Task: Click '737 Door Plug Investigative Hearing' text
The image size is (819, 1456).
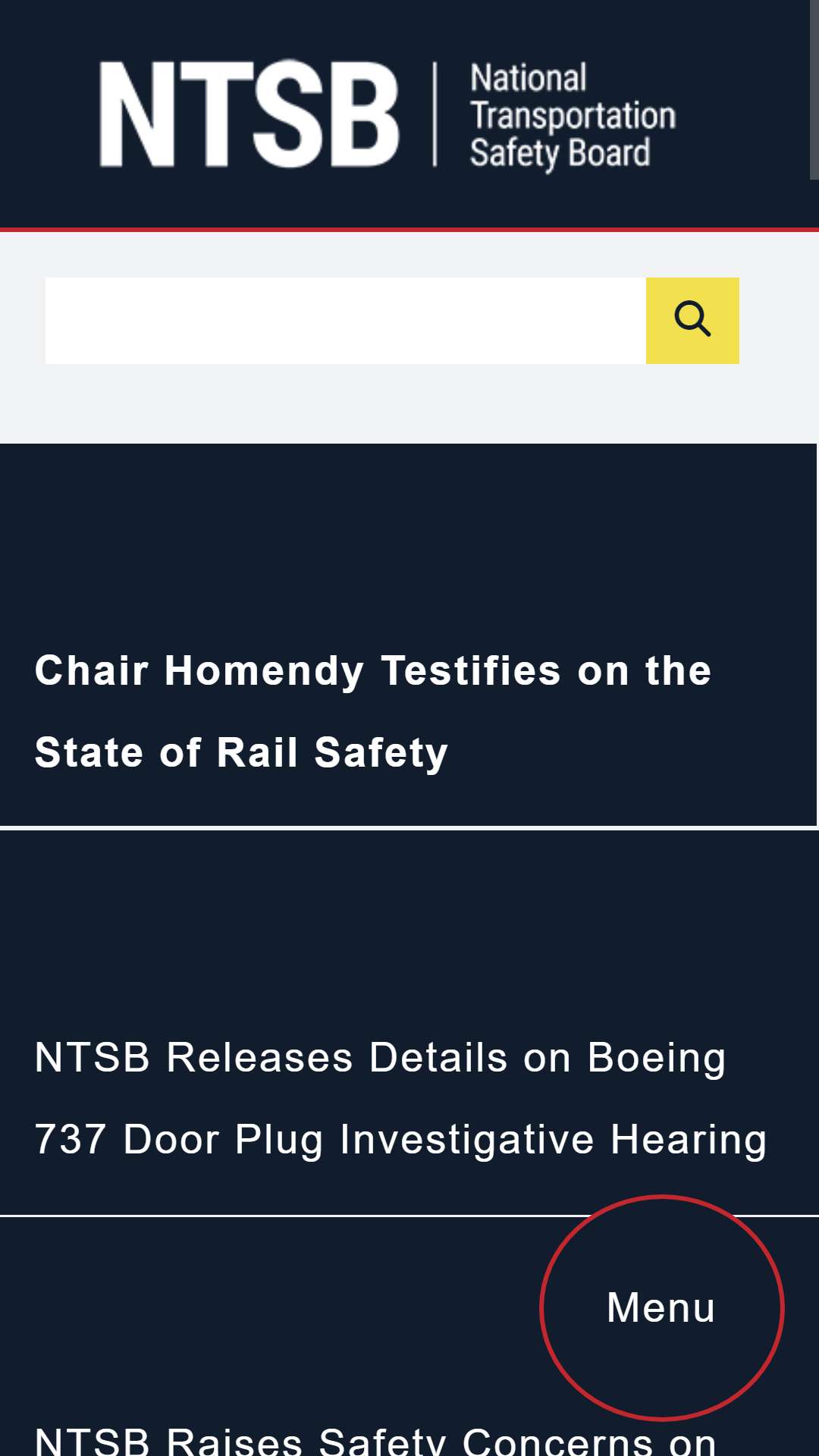Action: [x=400, y=1139]
